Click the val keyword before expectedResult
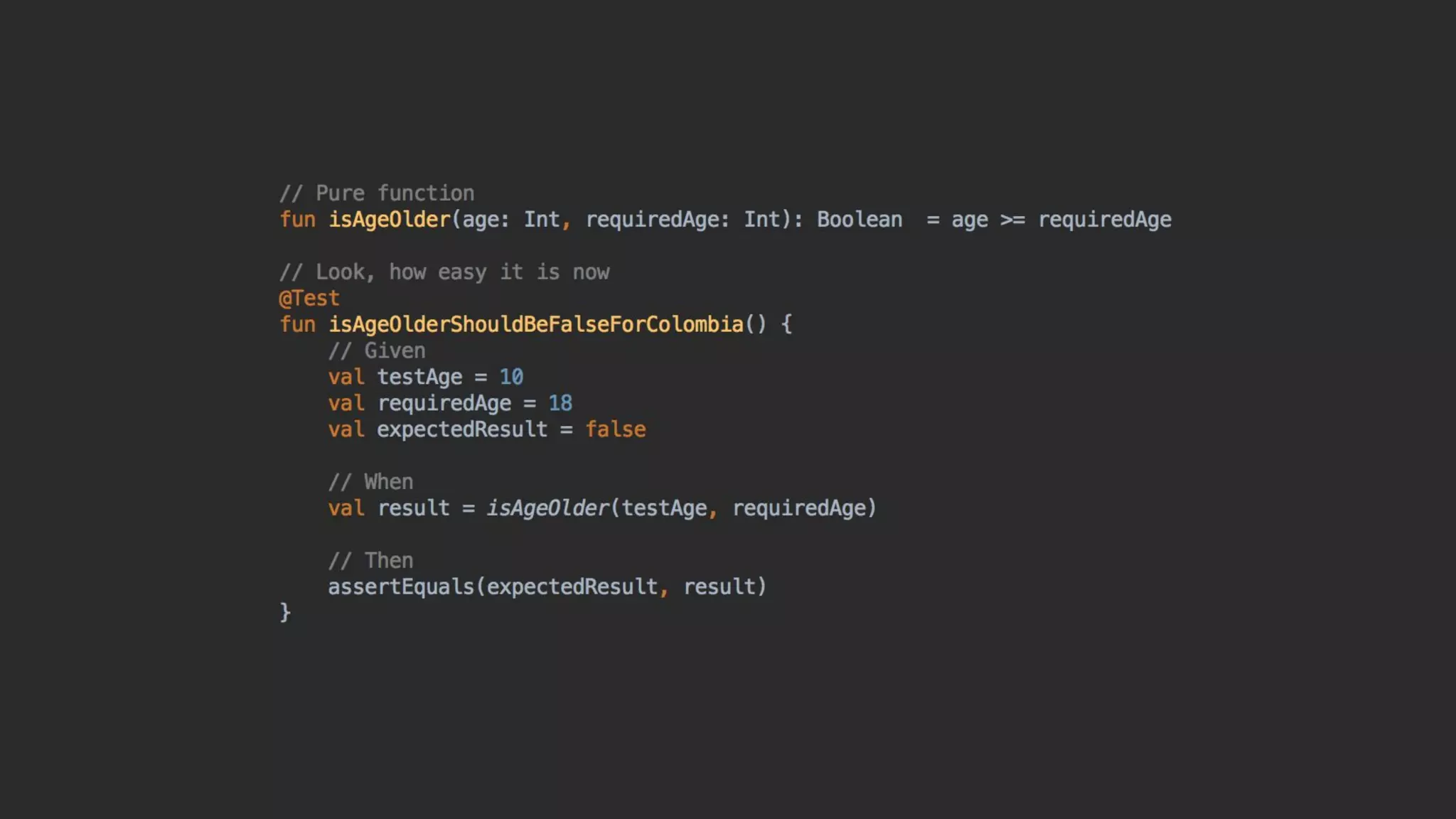 pyautogui.click(x=346, y=429)
